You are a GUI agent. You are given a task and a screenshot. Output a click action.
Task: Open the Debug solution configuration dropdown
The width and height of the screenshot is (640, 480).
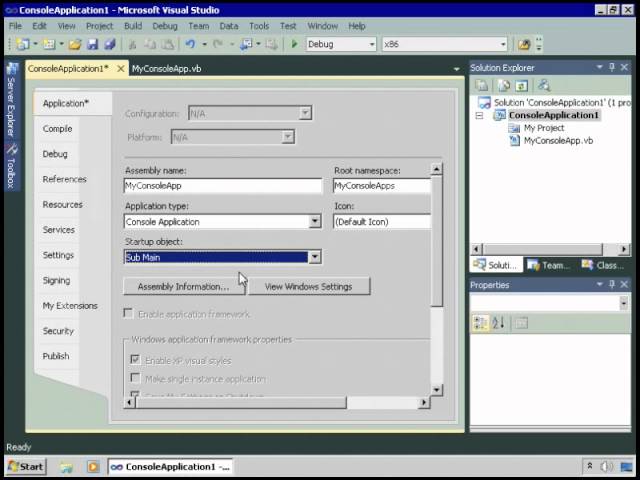pos(372,44)
